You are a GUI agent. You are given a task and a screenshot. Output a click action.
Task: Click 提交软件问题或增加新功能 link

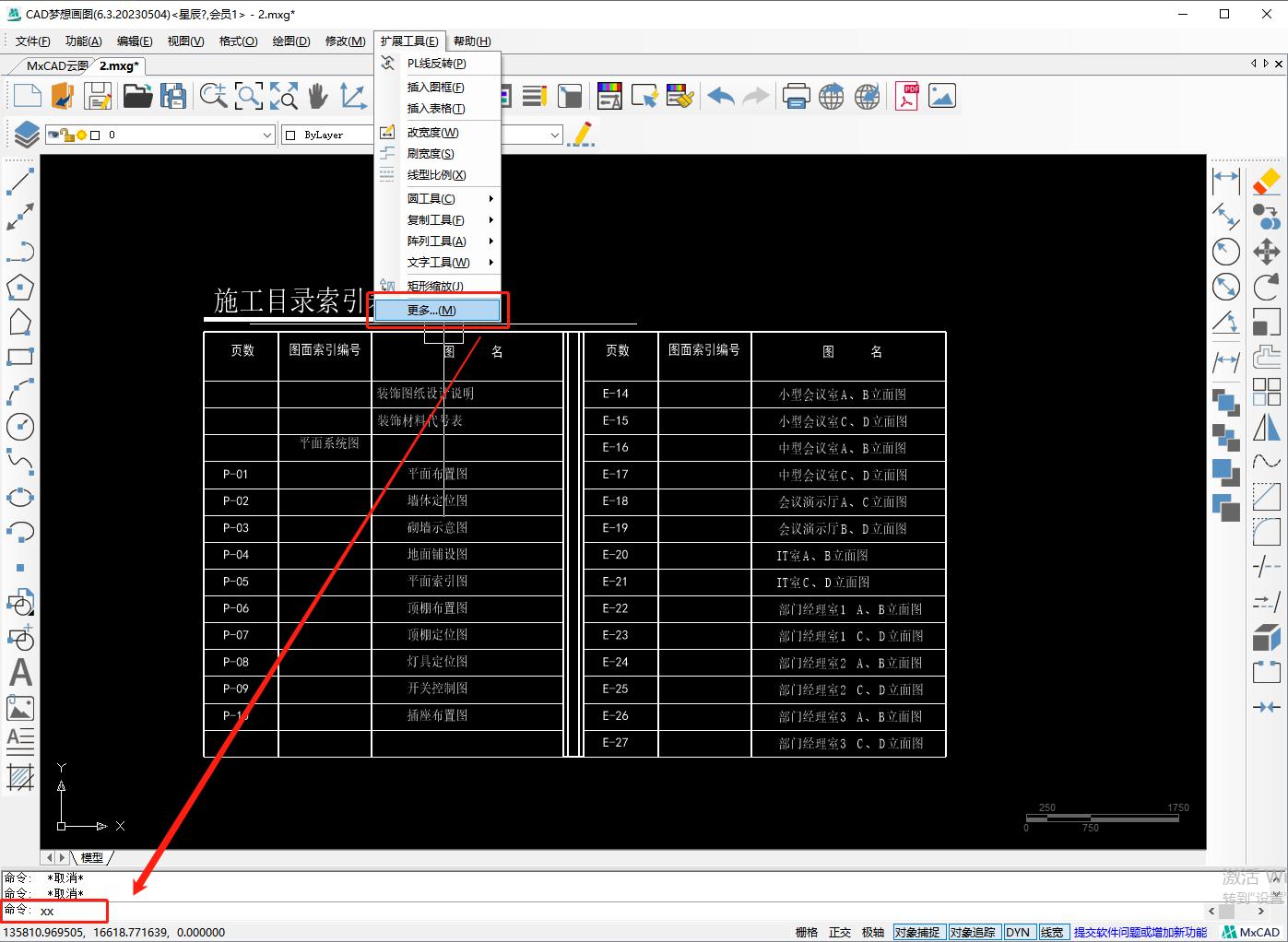pyautogui.click(x=1140, y=932)
